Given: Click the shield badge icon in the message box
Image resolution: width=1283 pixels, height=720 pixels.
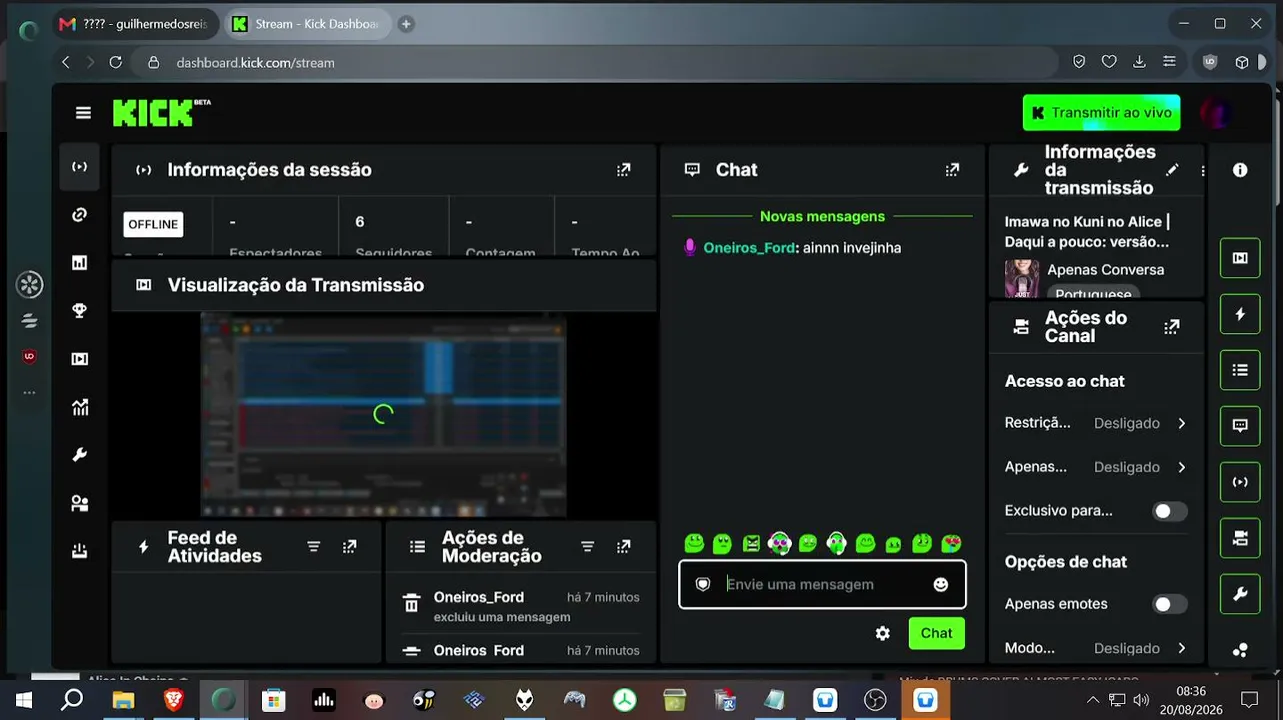Looking at the screenshot, I should (703, 585).
